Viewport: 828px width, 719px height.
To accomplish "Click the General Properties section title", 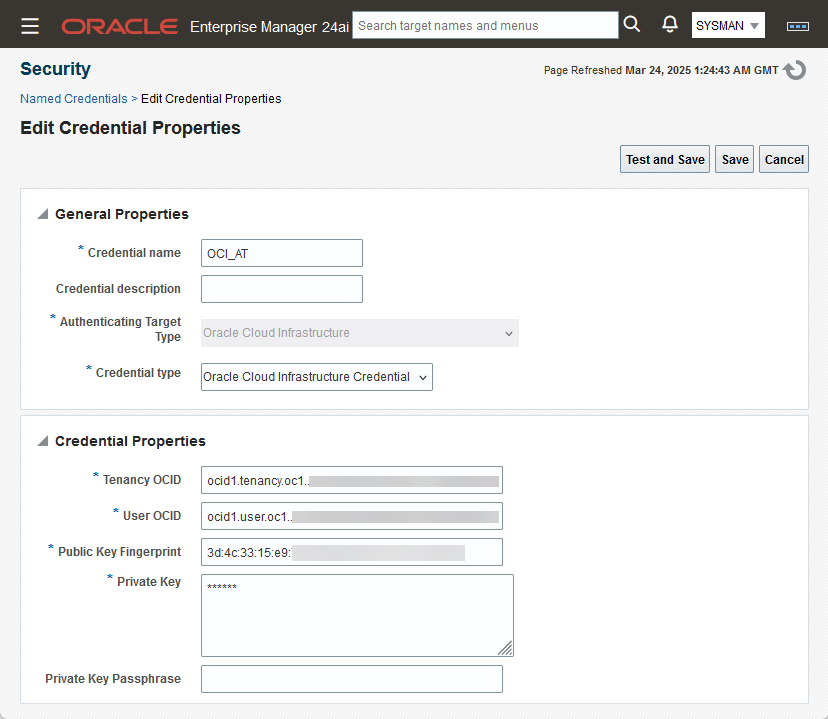I will tap(121, 214).
